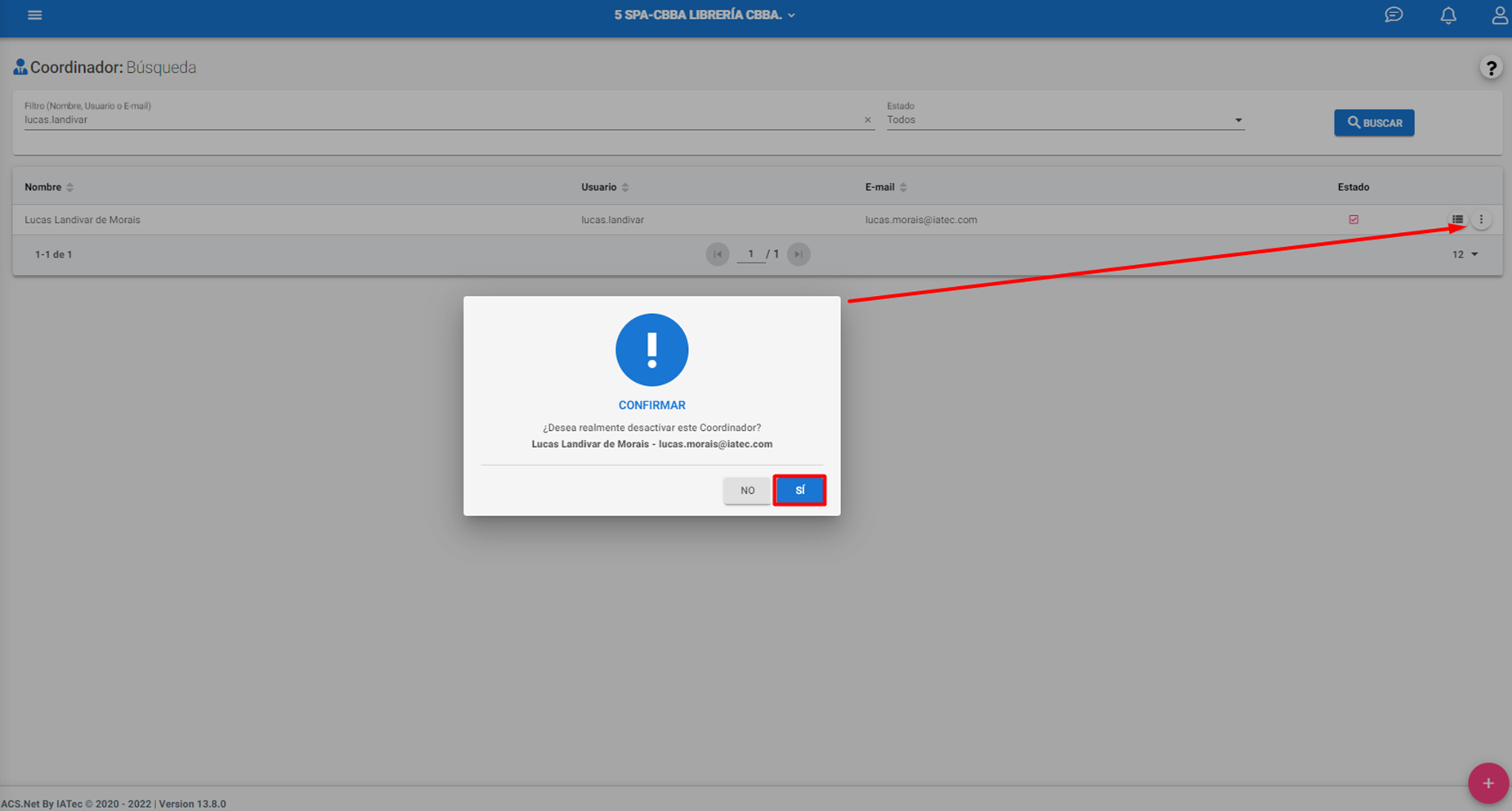
Task: Open the three-dot menu for Lucas Landivar
Action: click(1481, 219)
